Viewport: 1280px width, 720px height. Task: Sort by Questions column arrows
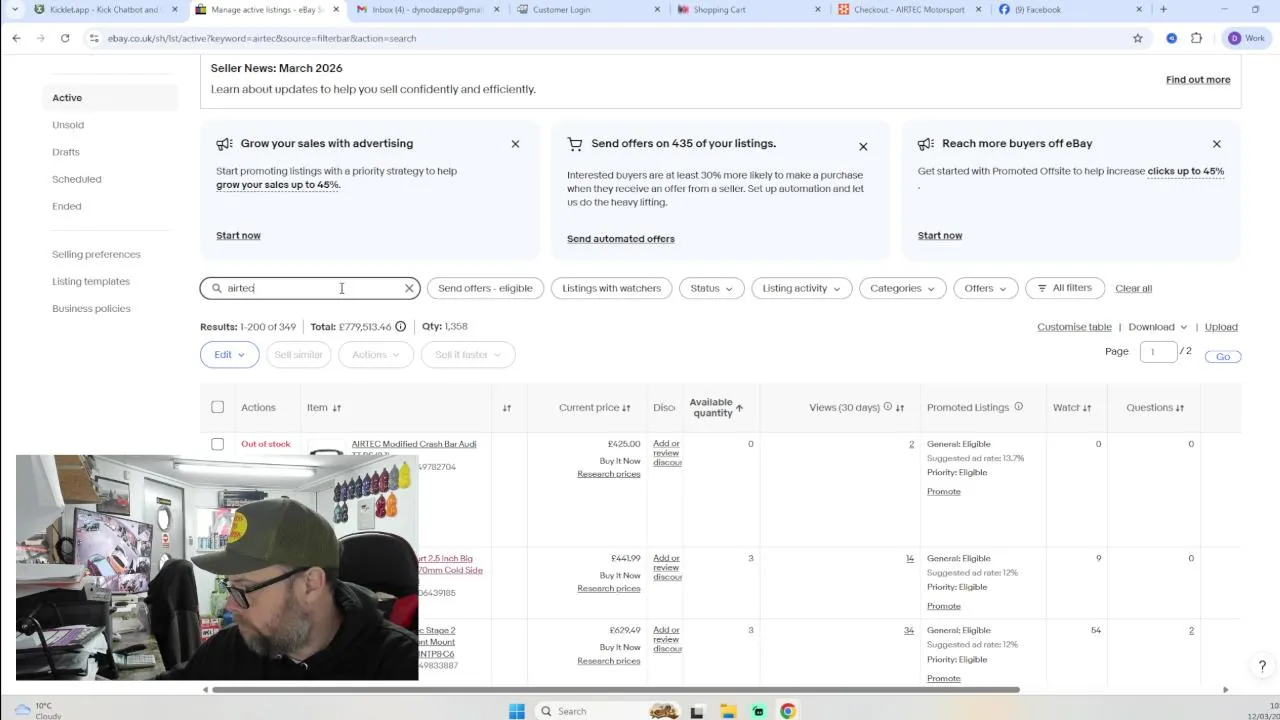click(x=1180, y=408)
